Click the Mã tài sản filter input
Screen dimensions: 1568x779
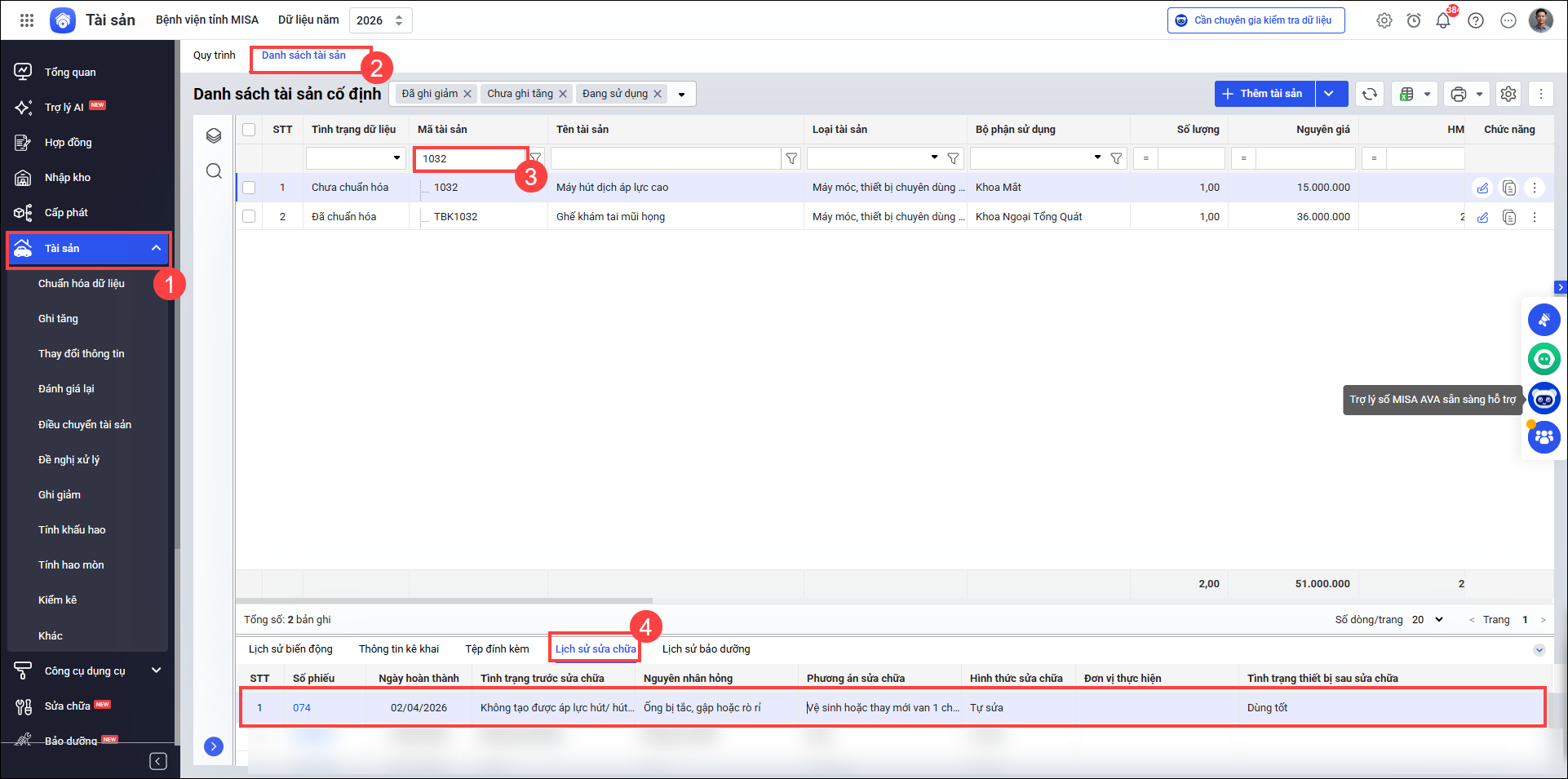[x=470, y=158]
